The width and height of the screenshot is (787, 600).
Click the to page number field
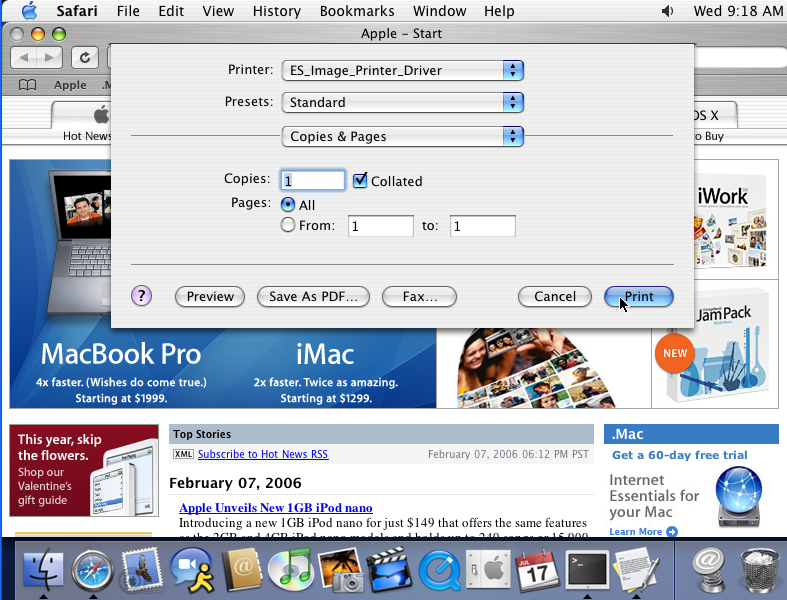pyautogui.click(x=483, y=226)
